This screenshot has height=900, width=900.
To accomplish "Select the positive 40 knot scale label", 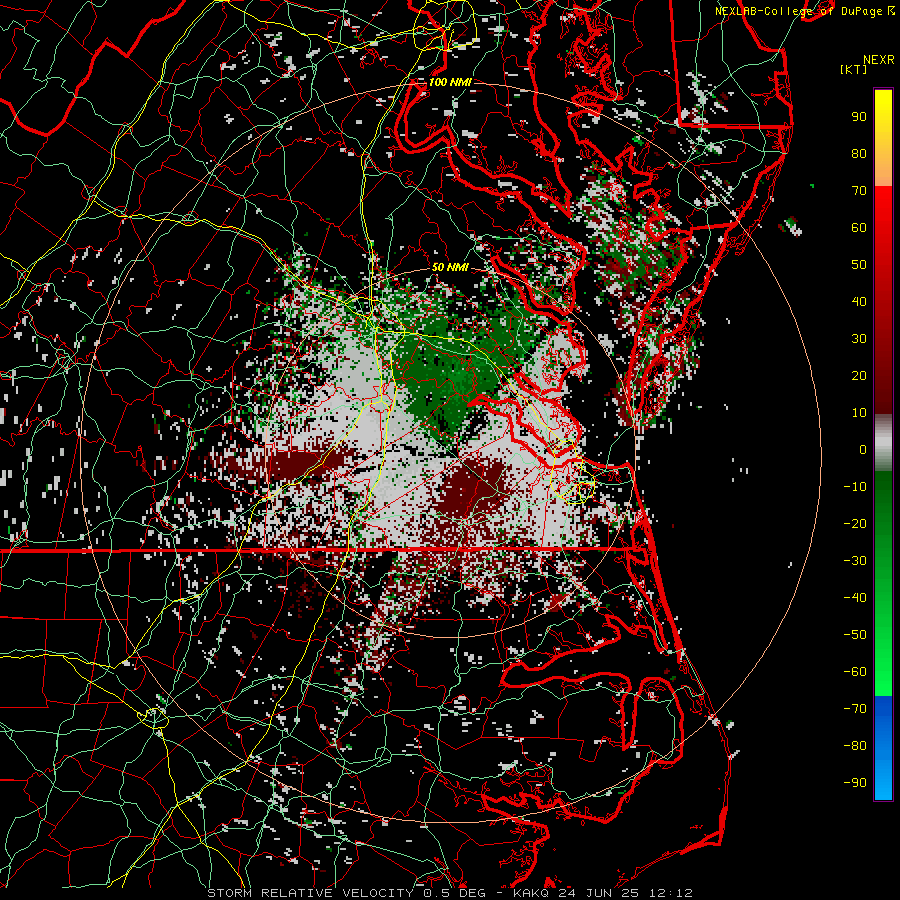I will point(859,302).
